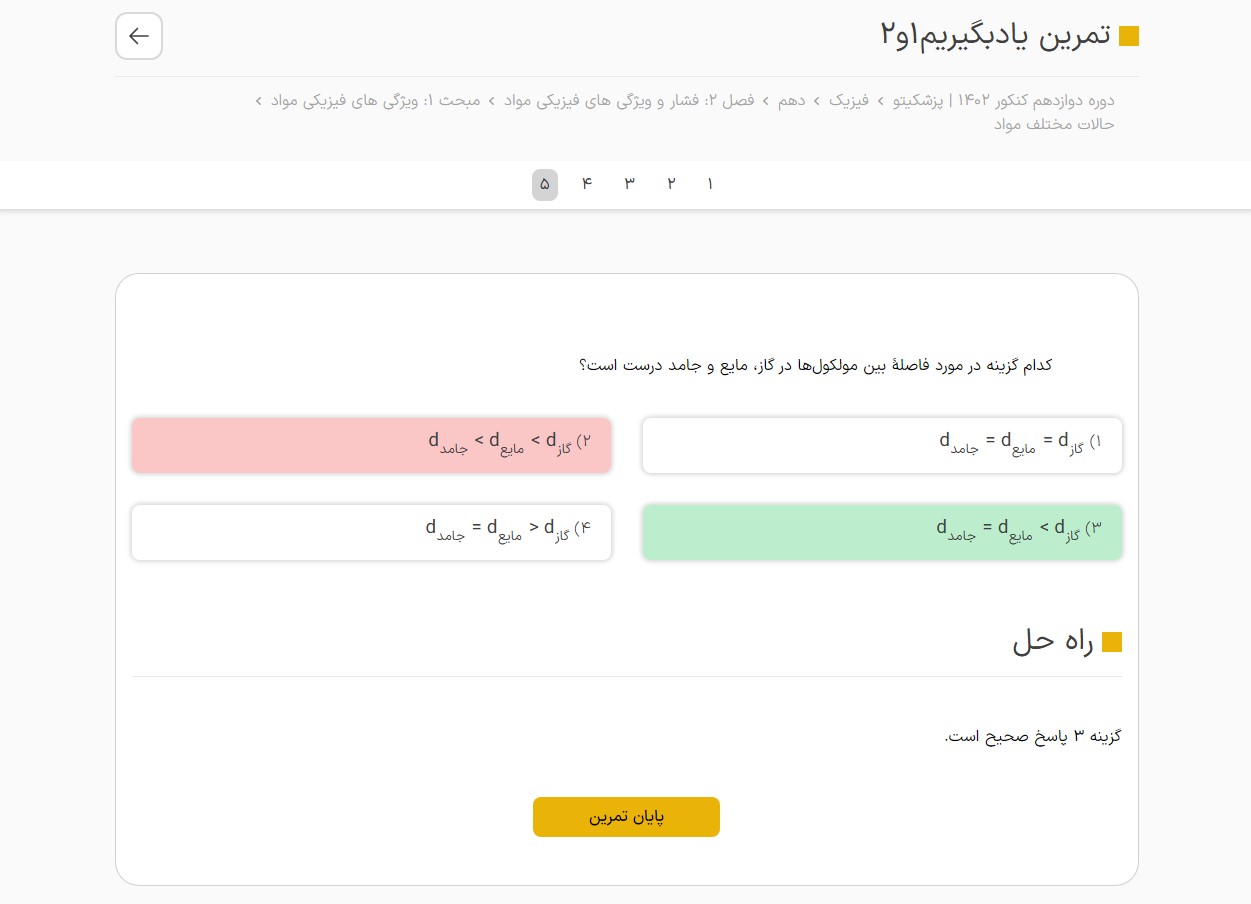Select answer option ۴
The height and width of the screenshot is (904, 1251).
click(371, 532)
